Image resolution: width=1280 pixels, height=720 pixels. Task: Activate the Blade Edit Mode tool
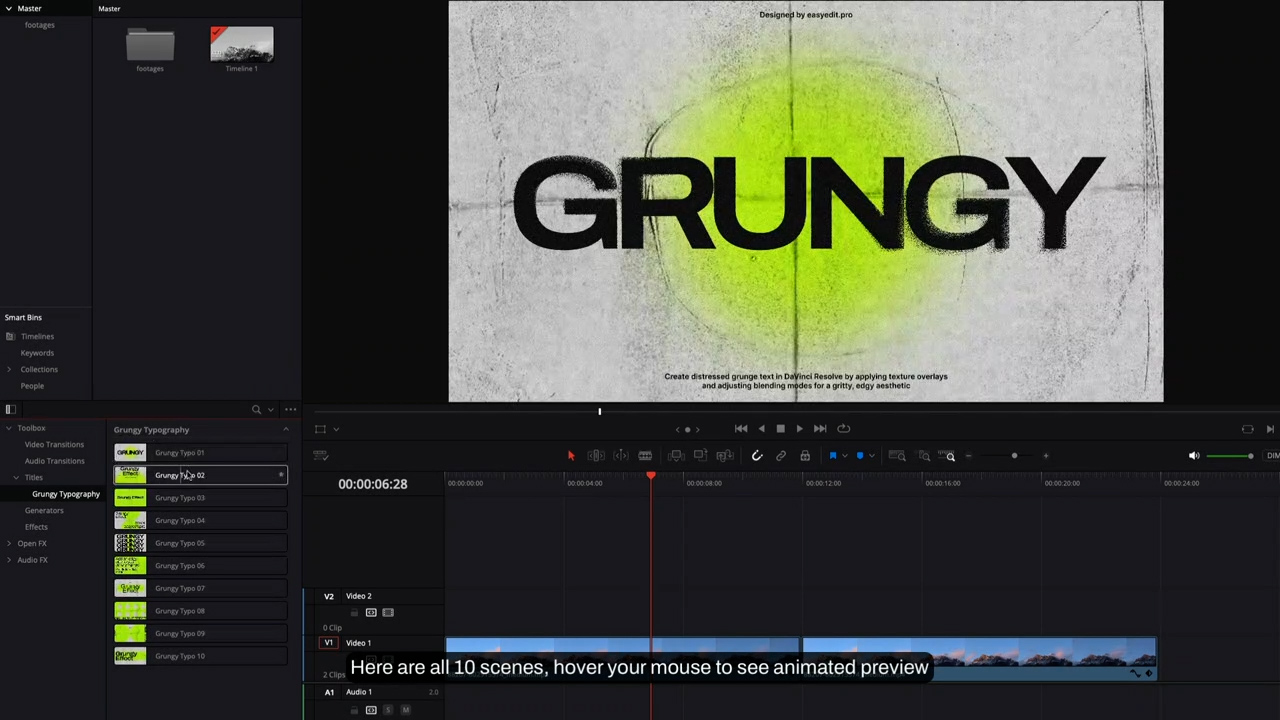(645, 456)
